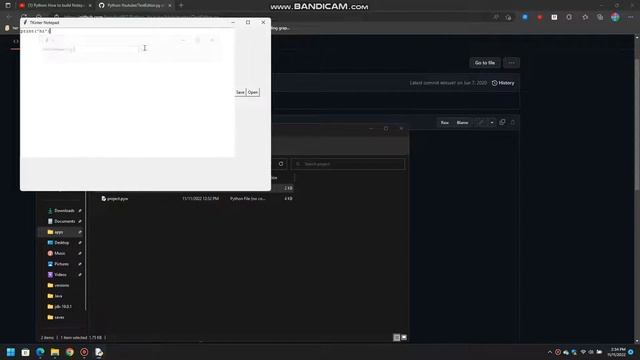Viewport: 640px width, 360px height.
Task: Select the project.pyw file row
Action: (x=196, y=199)
